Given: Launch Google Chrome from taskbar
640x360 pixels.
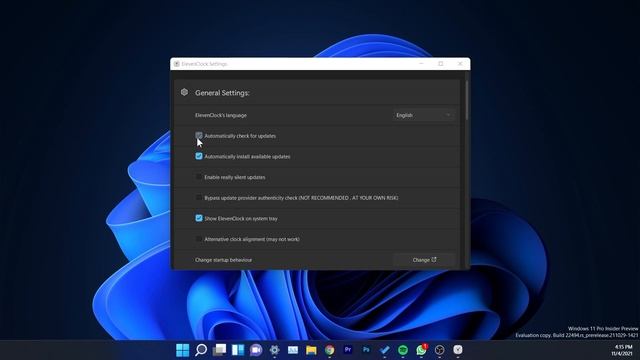Looking at the screenshot, I should tap(330, 350).
